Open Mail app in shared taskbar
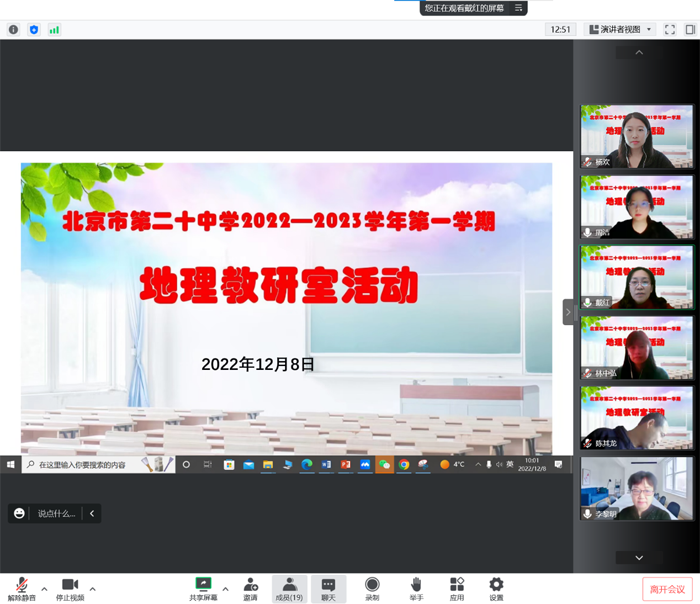Screen dimensions: 700x604 point(249,465)
